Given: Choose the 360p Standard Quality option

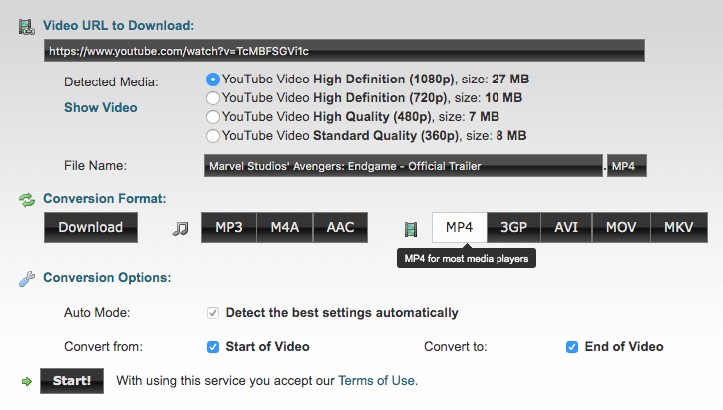Looking at the screenshot, I should 212,136.
